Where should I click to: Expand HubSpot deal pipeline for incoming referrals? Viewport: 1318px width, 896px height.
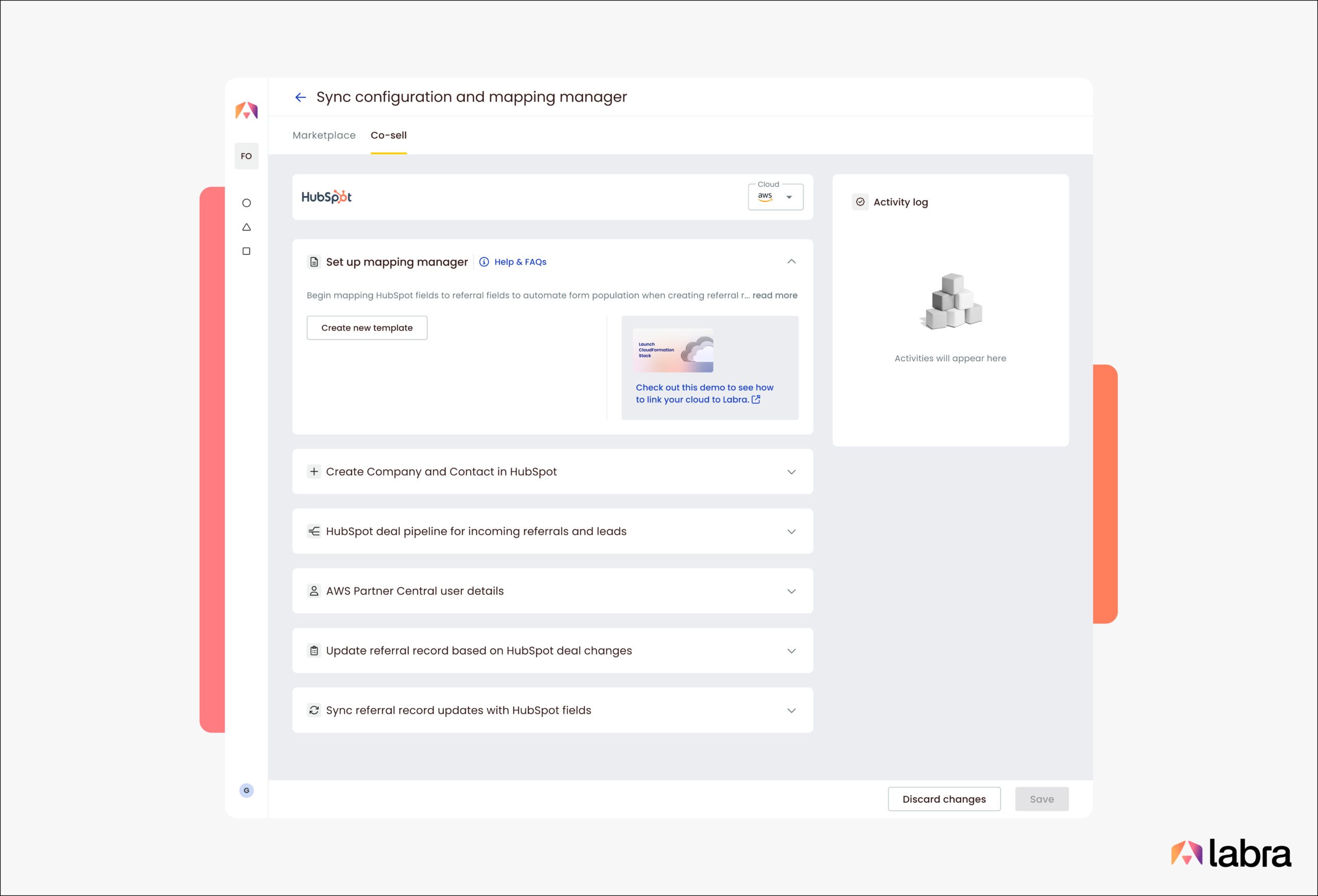click(x=791, y=531)
